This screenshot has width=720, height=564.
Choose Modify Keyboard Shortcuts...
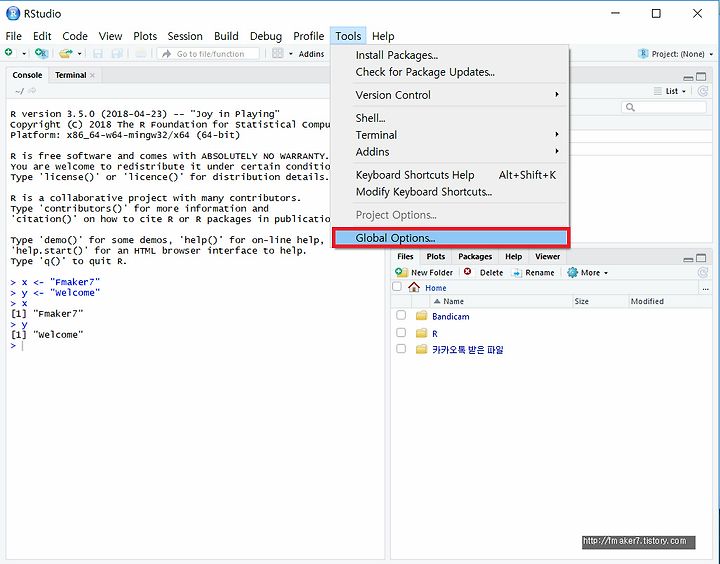tap(450, 192)
